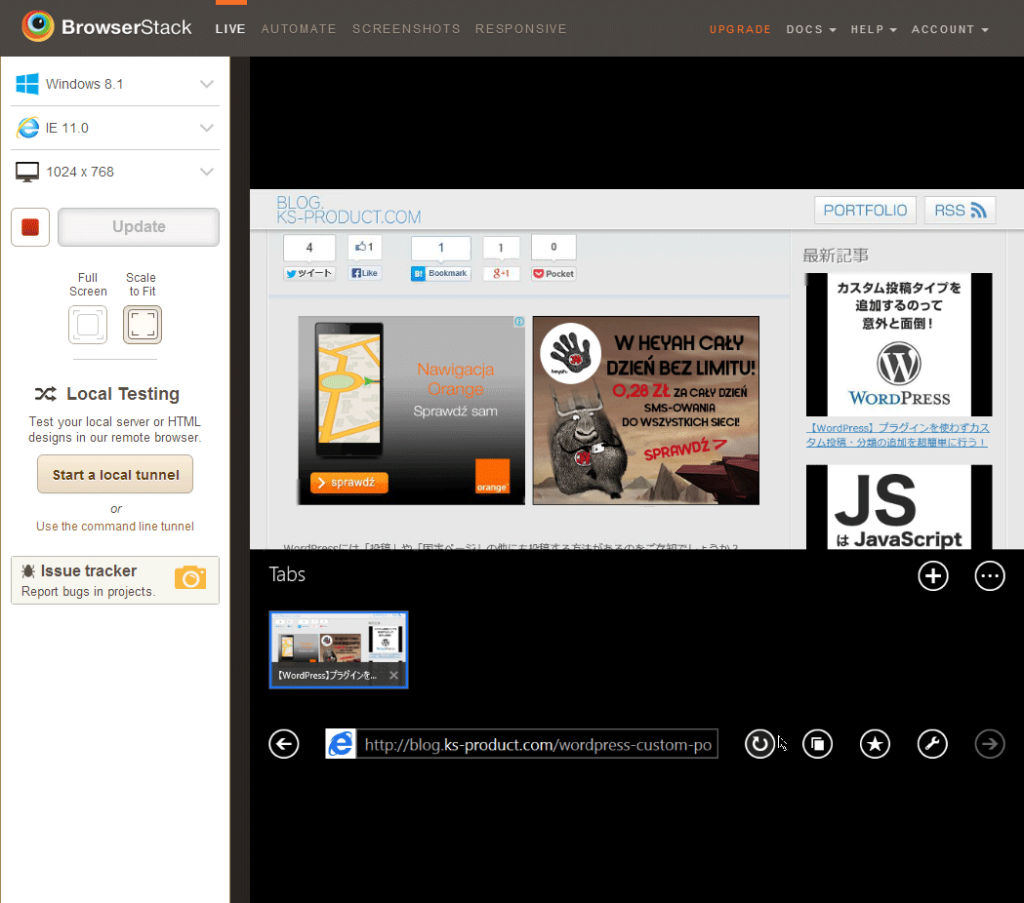Open IE favorites star icon
The height and width of the screenshot is (903, 1024).
click(x=875, y=744)
